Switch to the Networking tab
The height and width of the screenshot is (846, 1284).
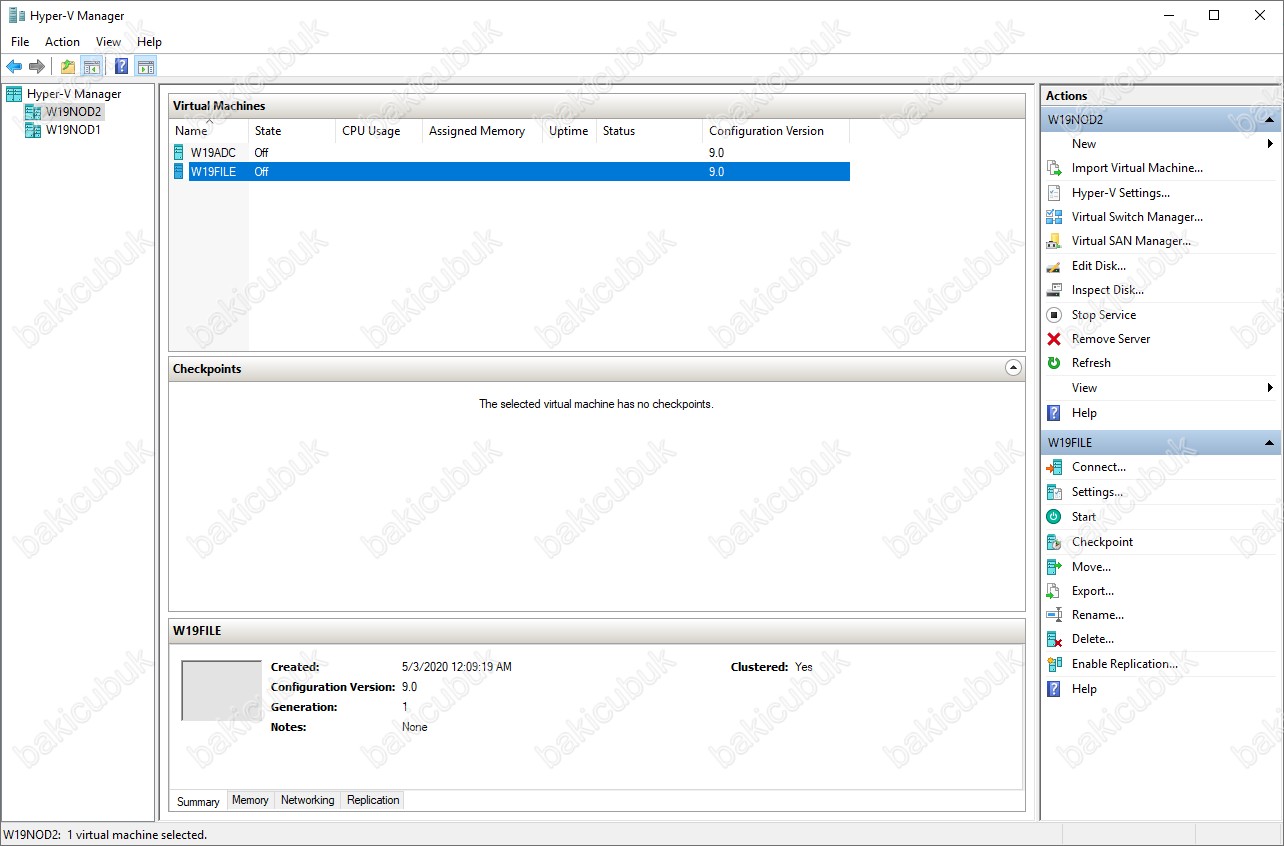(x=307, y=800)
